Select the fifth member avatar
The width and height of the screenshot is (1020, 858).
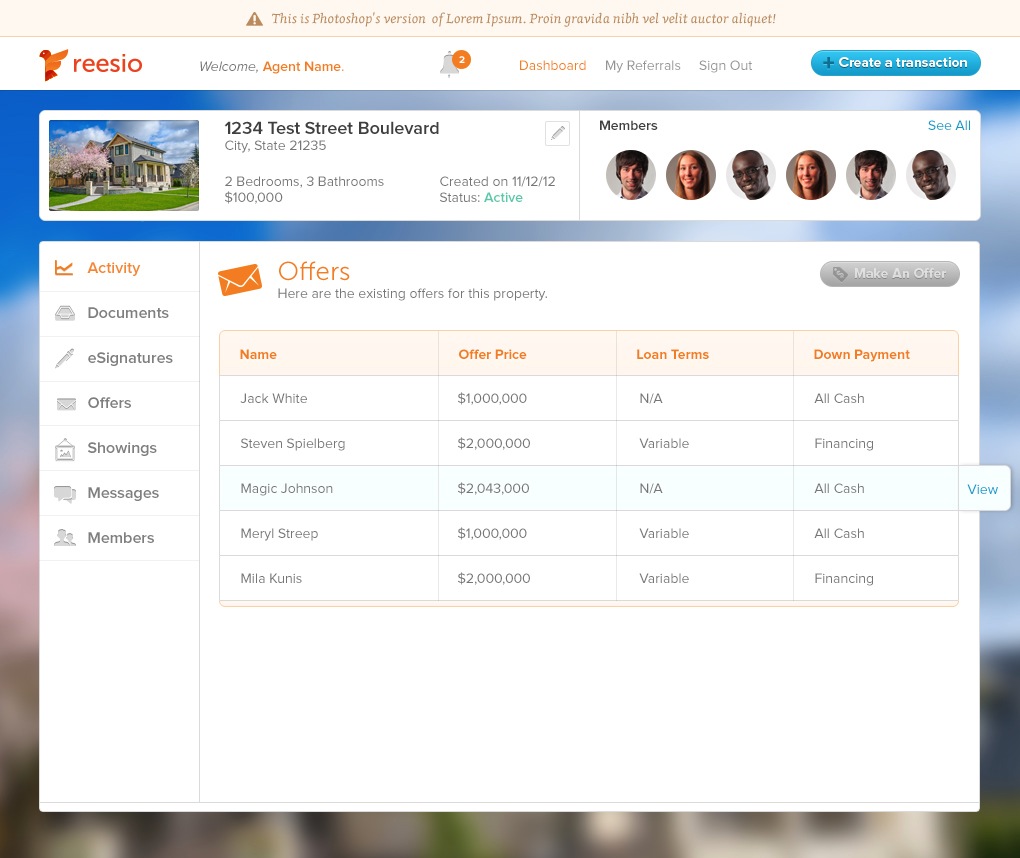[x=870, y=174]
